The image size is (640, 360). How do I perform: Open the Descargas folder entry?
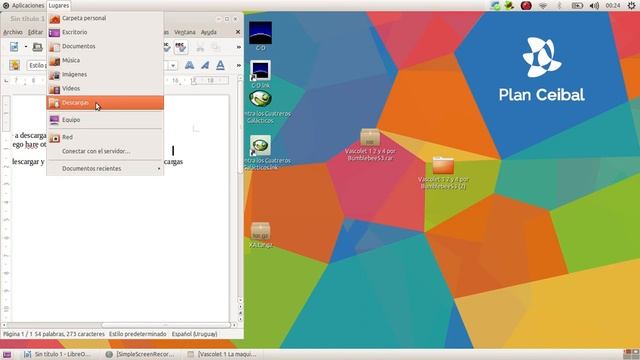105,103
